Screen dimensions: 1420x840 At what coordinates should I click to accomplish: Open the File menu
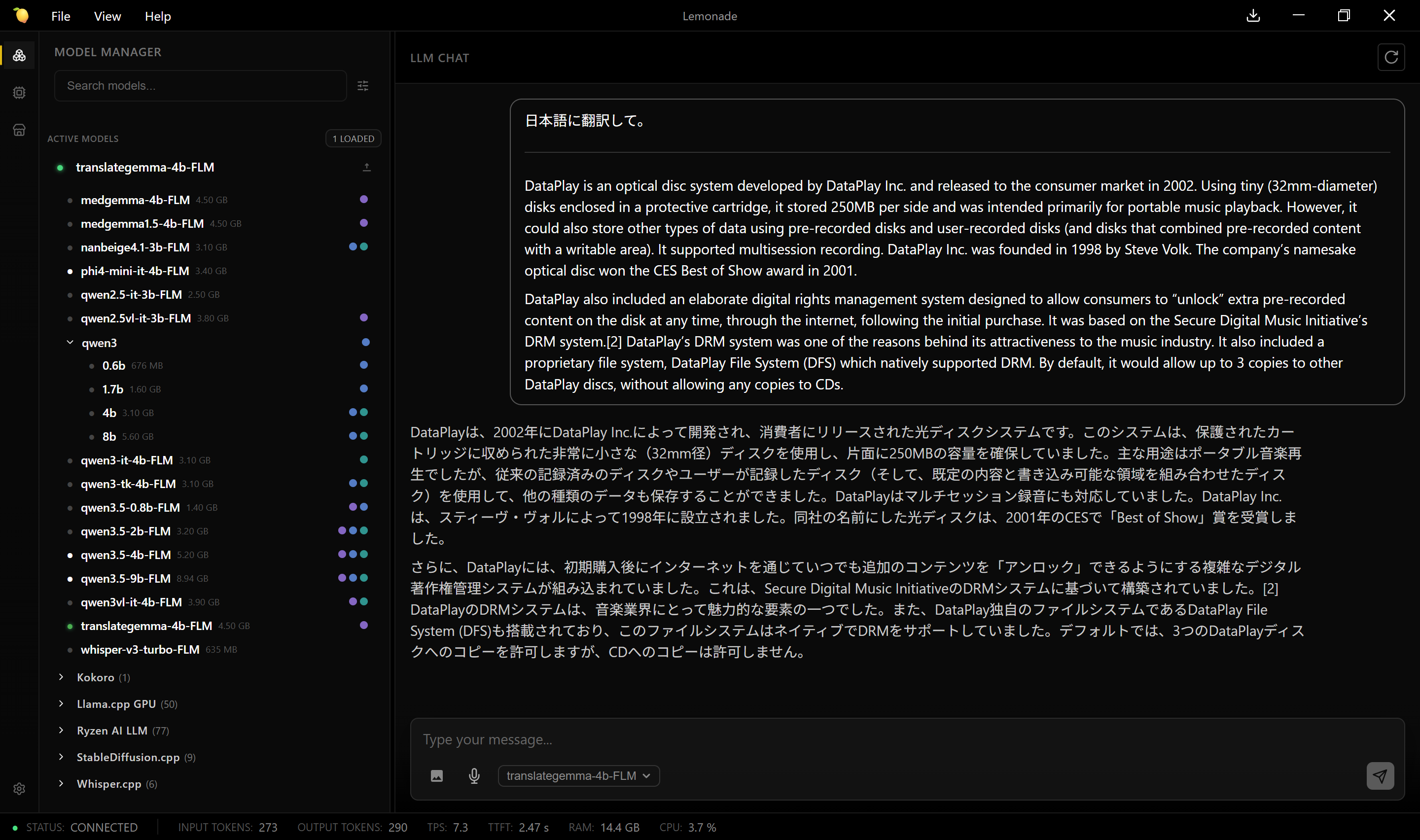(61, 16)
